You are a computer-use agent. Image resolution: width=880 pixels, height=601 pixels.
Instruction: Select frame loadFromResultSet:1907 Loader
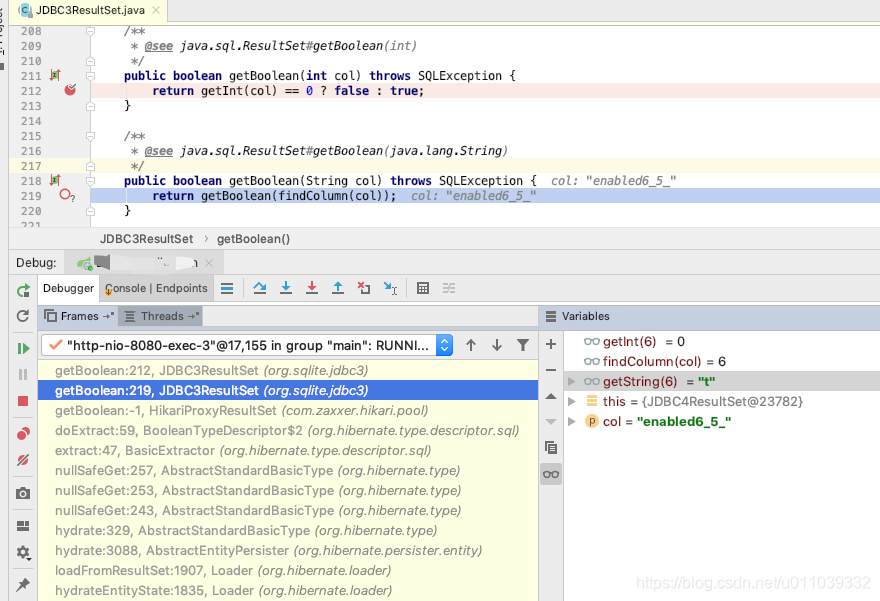point(288,571)
